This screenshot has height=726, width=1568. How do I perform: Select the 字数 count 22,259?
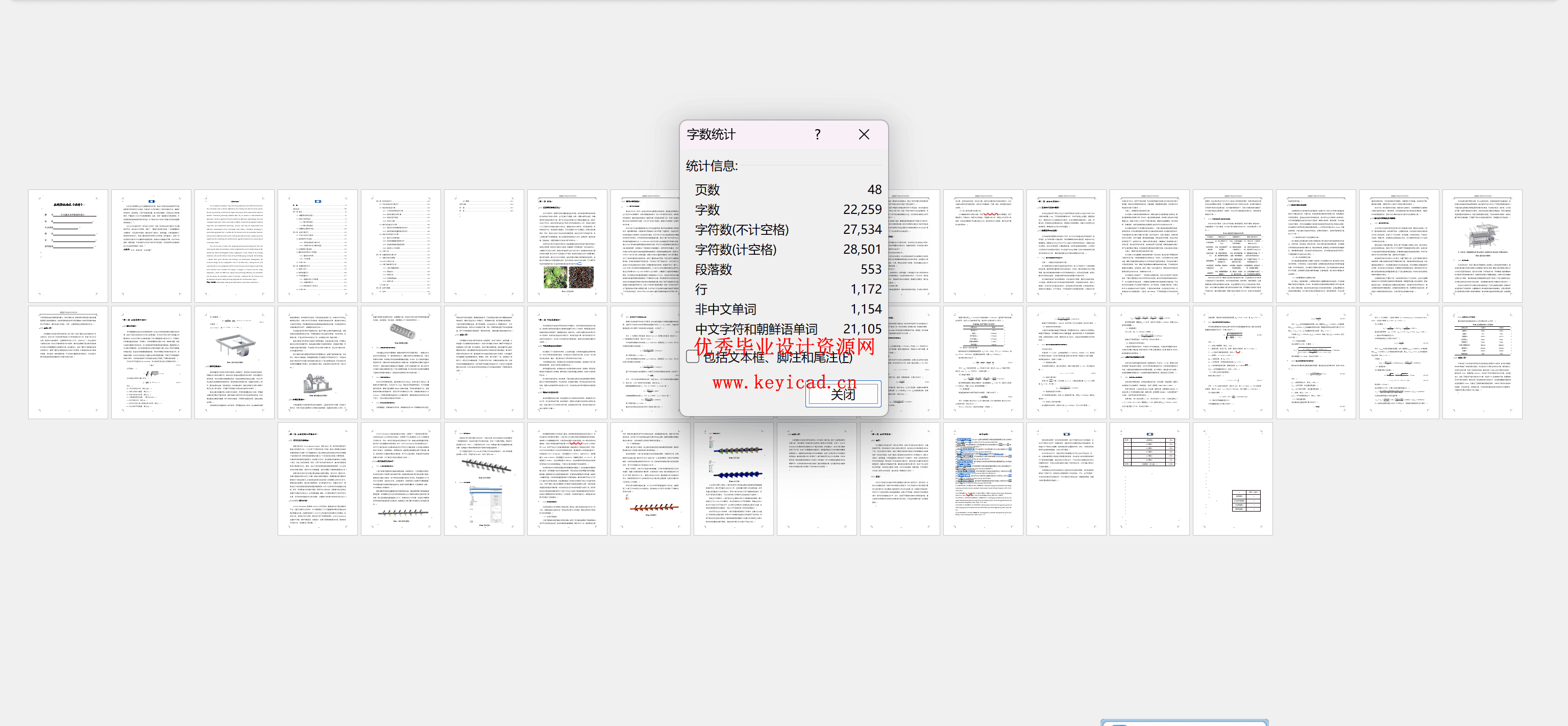[862, 209]
